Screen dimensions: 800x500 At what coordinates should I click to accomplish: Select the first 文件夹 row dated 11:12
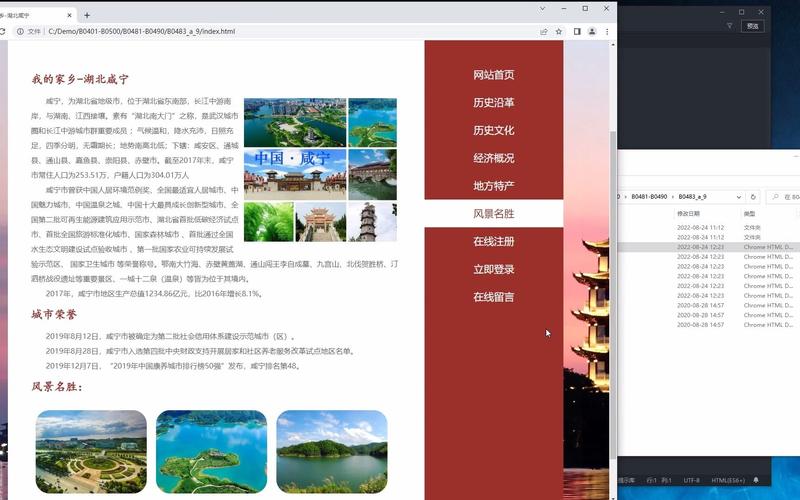tap(709, 228)
